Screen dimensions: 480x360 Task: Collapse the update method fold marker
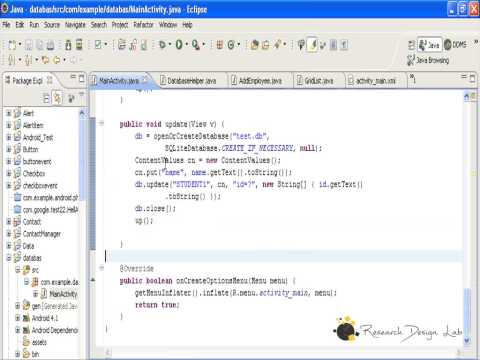[x=101, y=124]
